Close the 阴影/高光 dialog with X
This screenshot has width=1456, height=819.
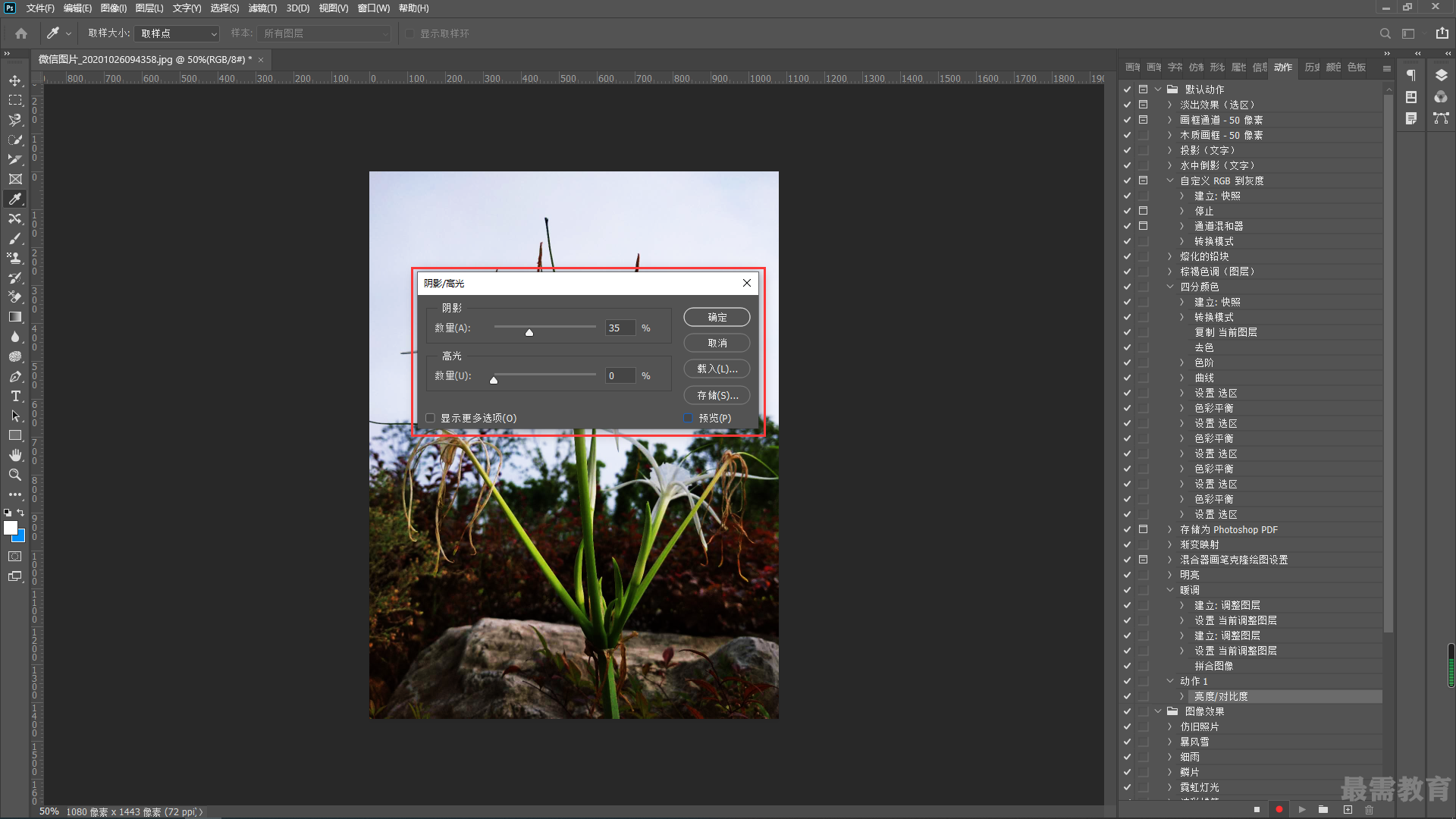(747, 283)
